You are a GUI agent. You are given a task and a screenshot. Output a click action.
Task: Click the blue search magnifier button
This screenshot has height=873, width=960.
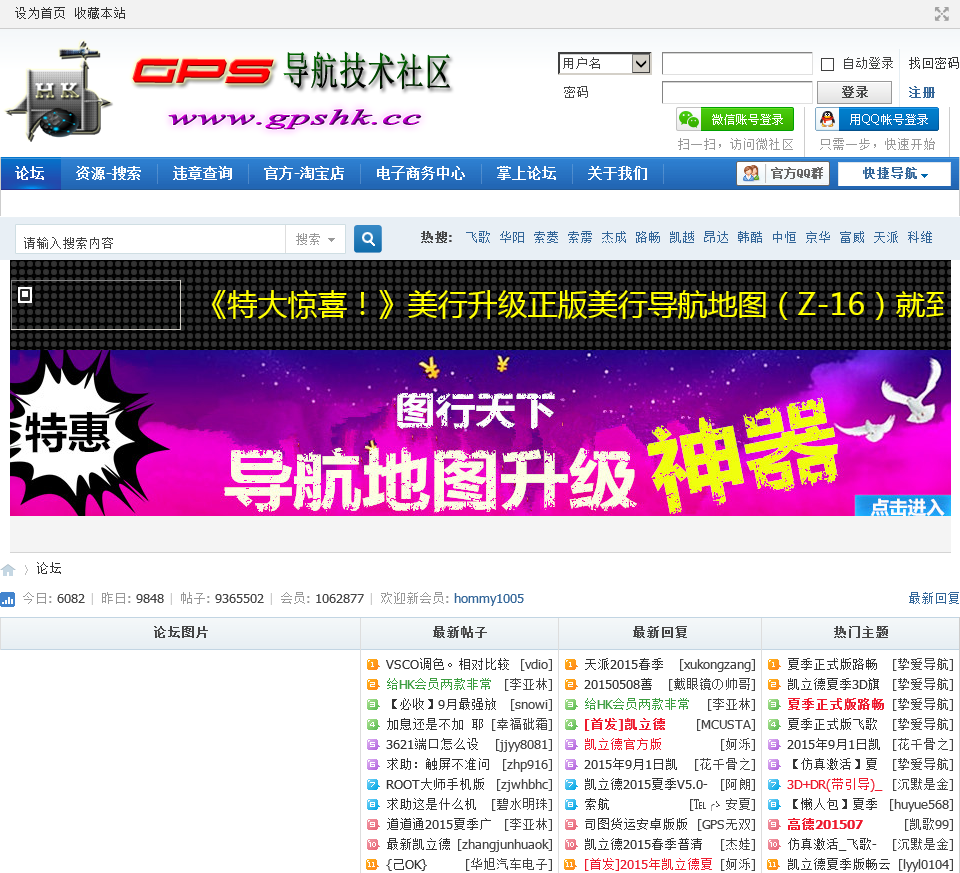coord(368,239)
